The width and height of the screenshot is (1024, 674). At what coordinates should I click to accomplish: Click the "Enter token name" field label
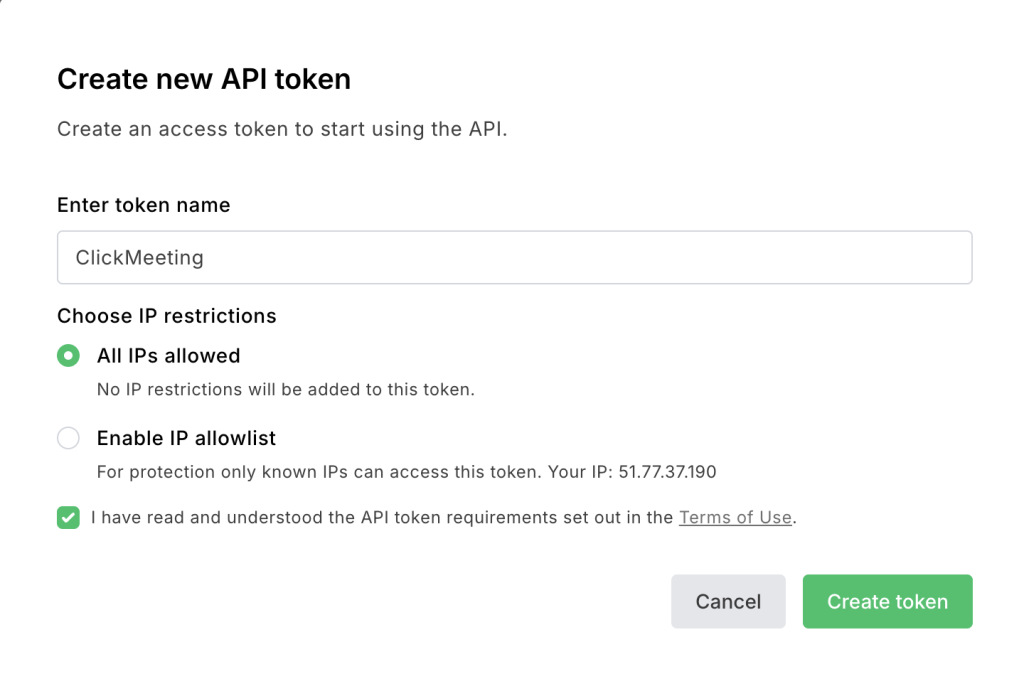coord(143,205)
